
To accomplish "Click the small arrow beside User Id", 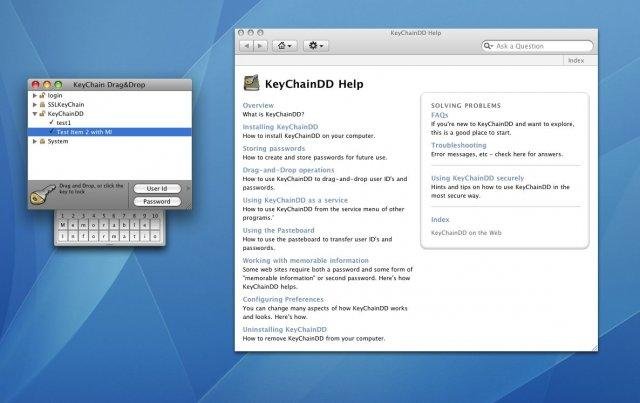I will pyautogui.click(x=188, y=189).
